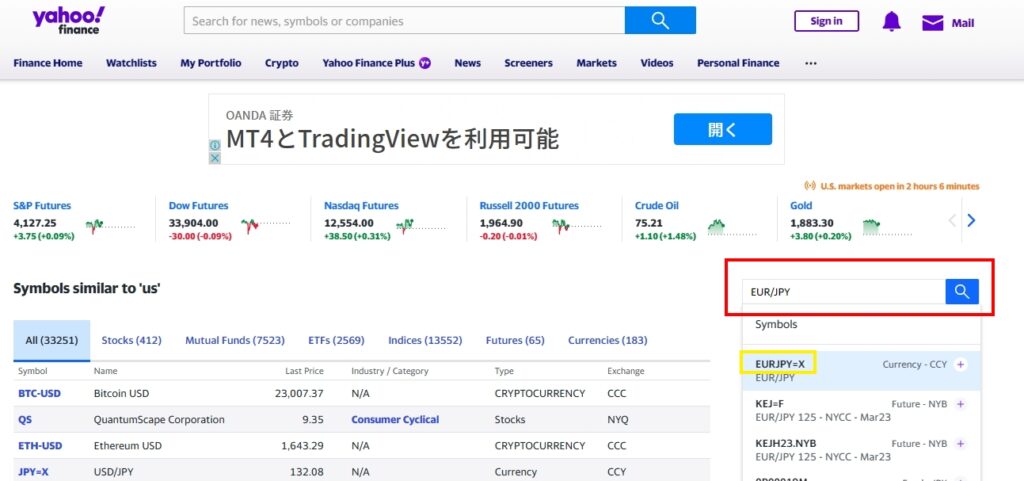1024x481 pixels.
Task: Open ETH-USD symbol link
Action: coord(40,446)
